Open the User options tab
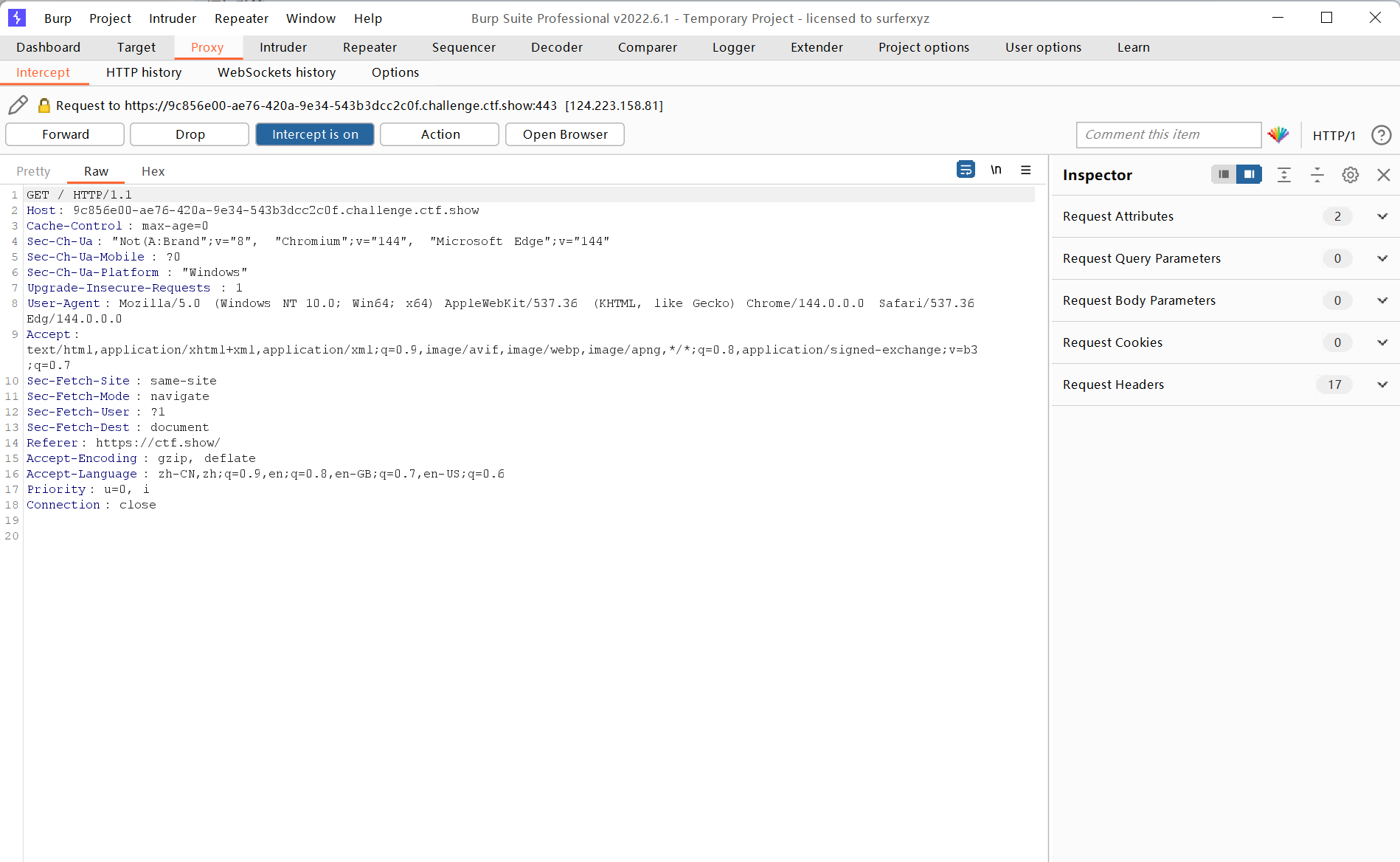The width and height of the screenshot is (1400, 862). pyautogui.click(x=1043, y=47)
